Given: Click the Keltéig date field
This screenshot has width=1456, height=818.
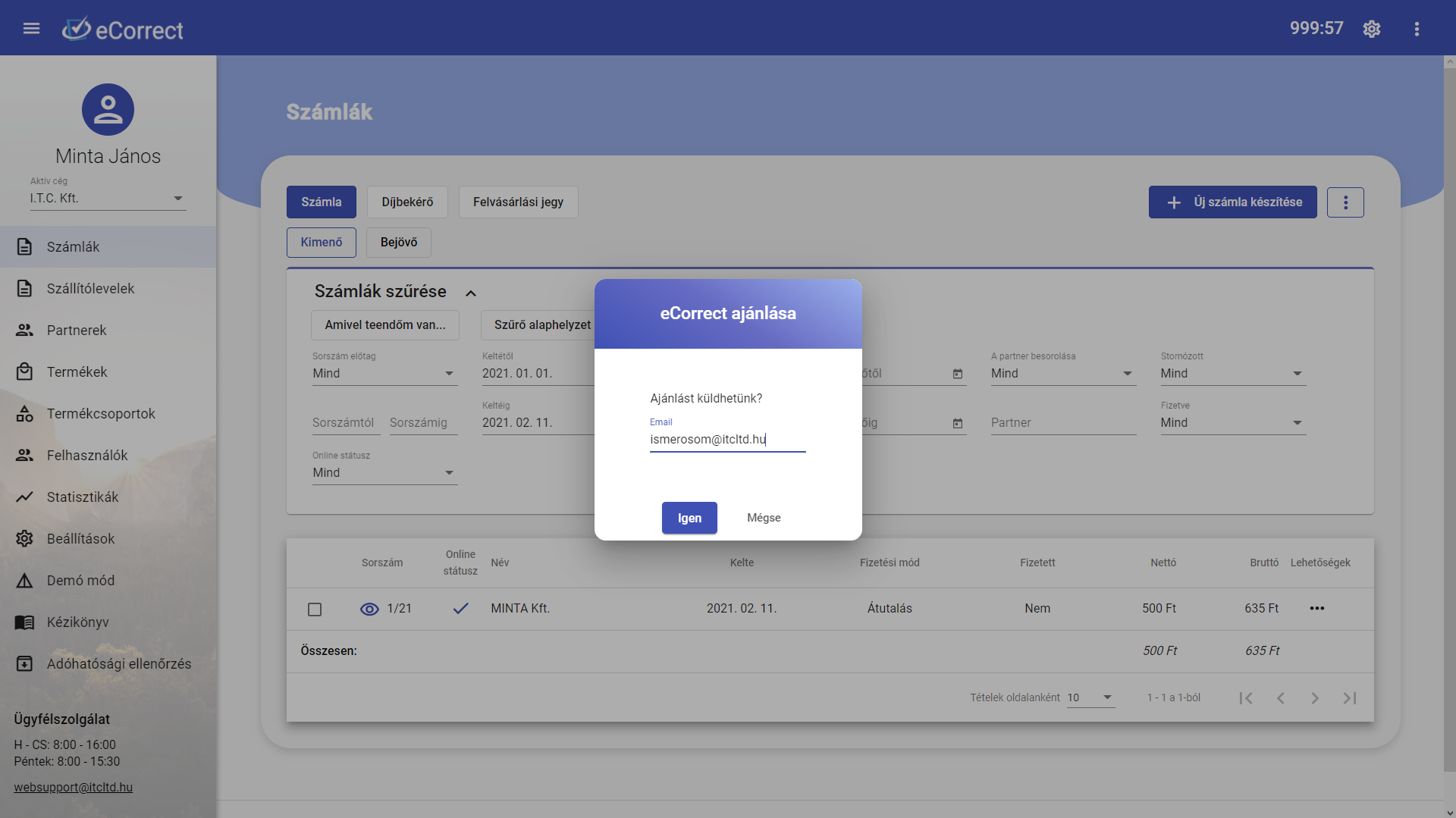Looking at the screenshot, I should (x=538, y=422).
